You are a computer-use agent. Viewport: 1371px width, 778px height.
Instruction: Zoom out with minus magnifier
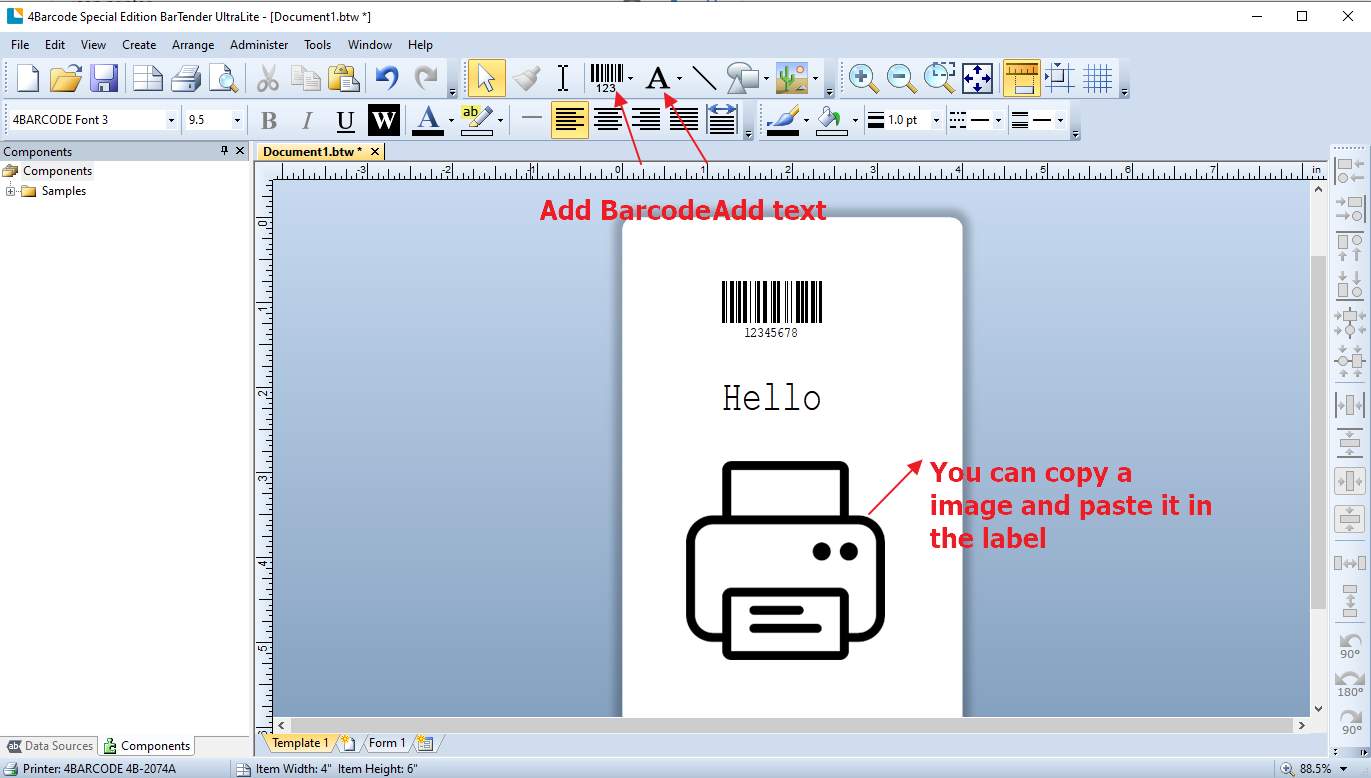tap(902, 79)
